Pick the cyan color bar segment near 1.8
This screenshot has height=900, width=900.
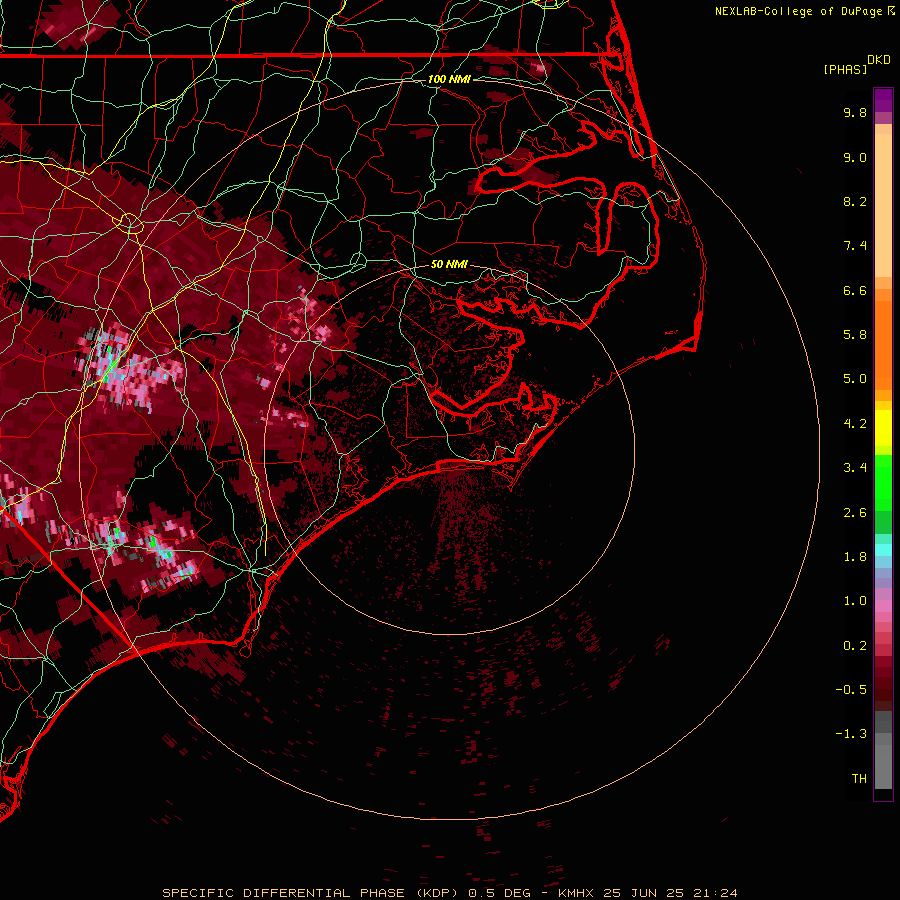click(883, 550)
